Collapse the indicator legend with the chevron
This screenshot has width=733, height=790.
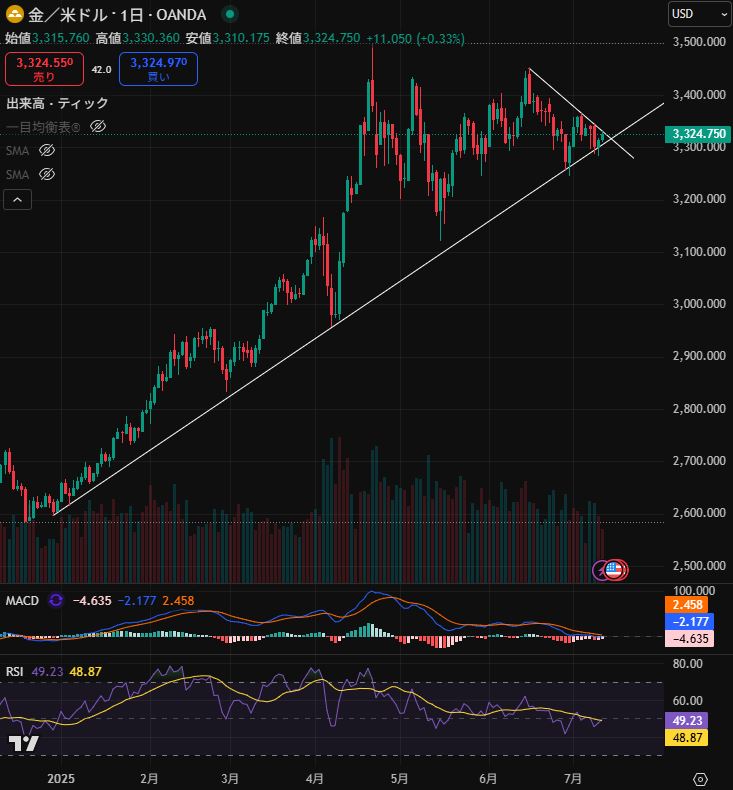tap(18, 200)
